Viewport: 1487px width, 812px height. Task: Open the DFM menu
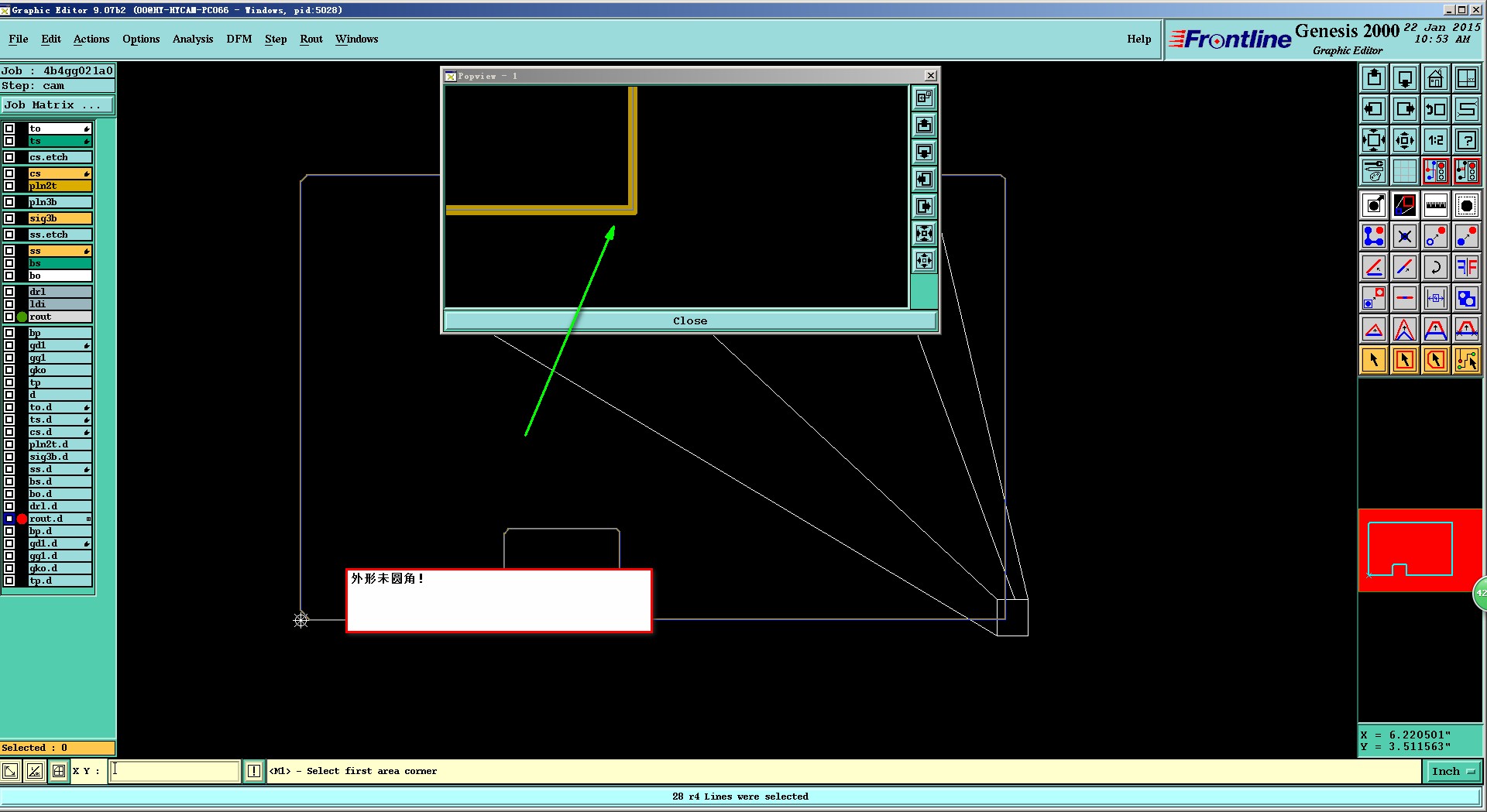239,39
